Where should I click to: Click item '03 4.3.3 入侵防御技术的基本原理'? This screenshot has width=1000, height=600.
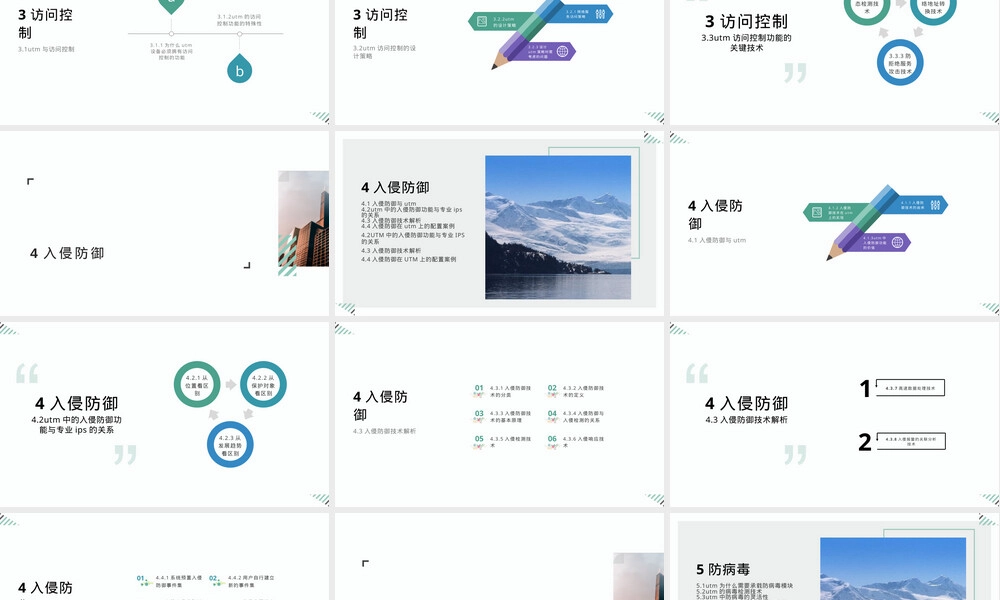pyautogui.click(x=503, y=416)
